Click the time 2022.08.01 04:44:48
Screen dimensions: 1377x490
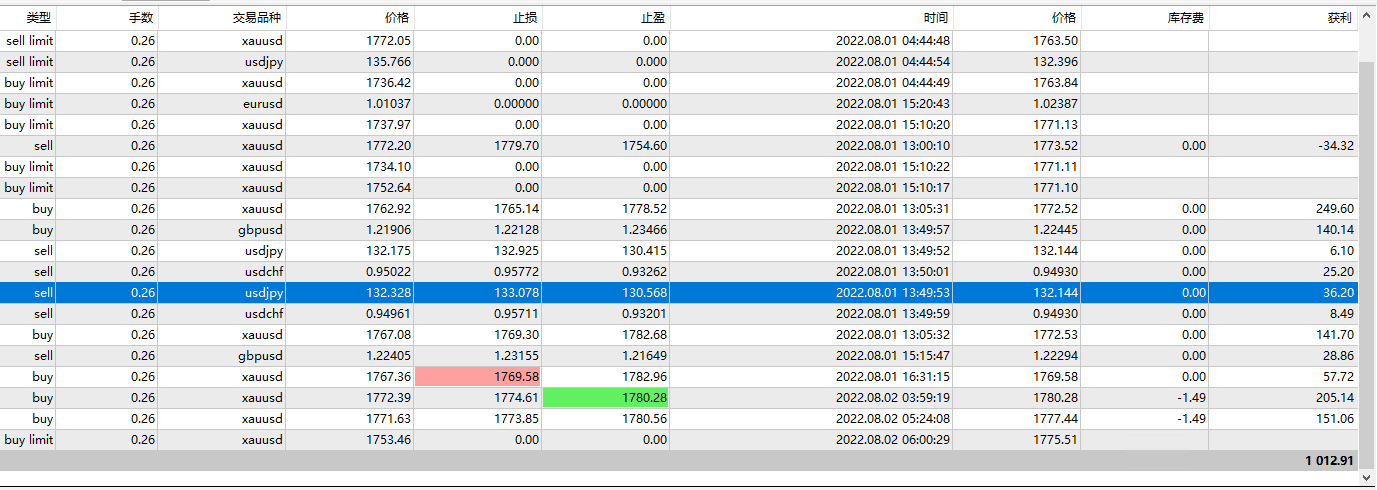pos(893,41)
